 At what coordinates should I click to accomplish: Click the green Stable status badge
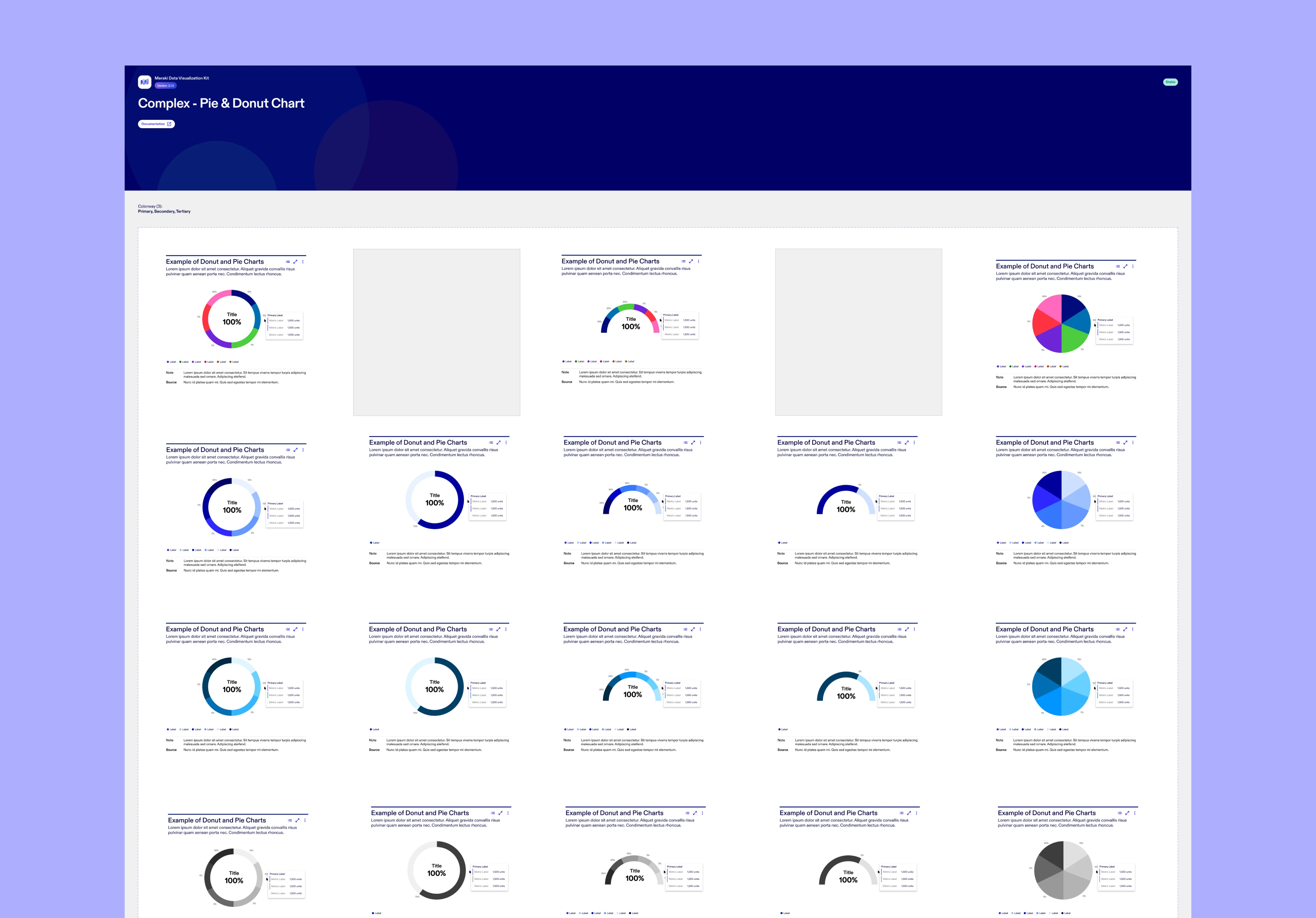pyautogui.click(x=1170, y=82)
